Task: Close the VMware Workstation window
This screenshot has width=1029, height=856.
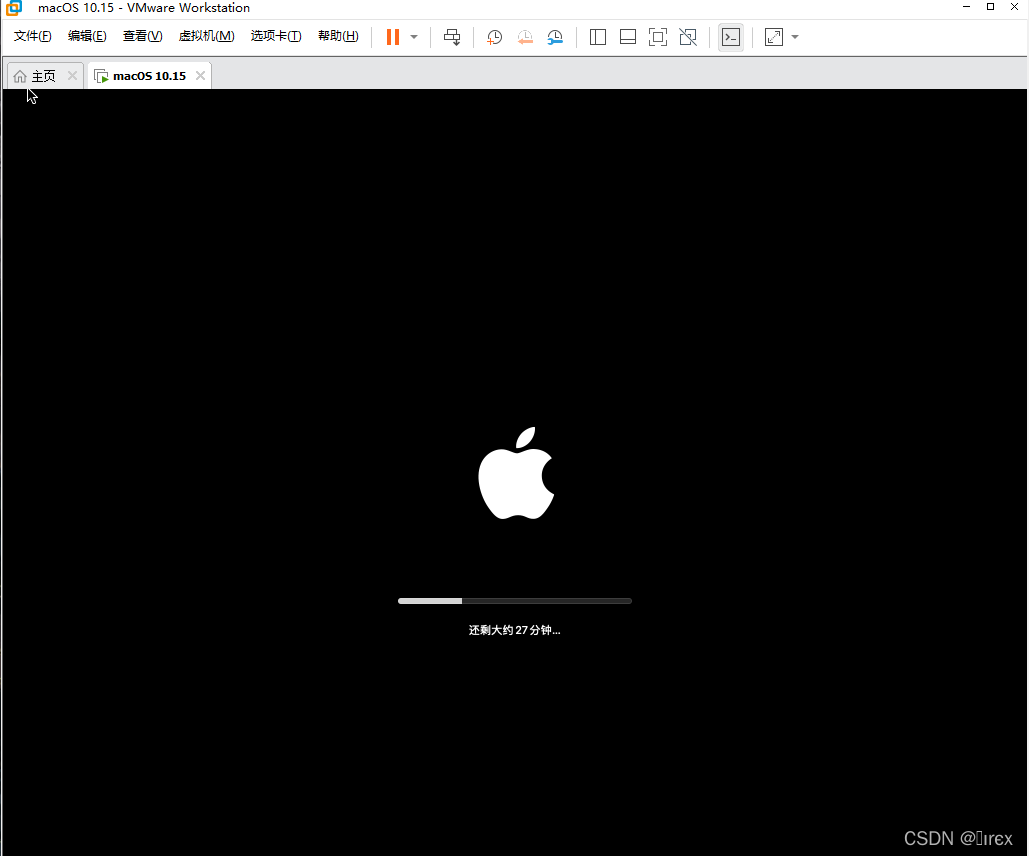Action: click(x=1014, y=7)
